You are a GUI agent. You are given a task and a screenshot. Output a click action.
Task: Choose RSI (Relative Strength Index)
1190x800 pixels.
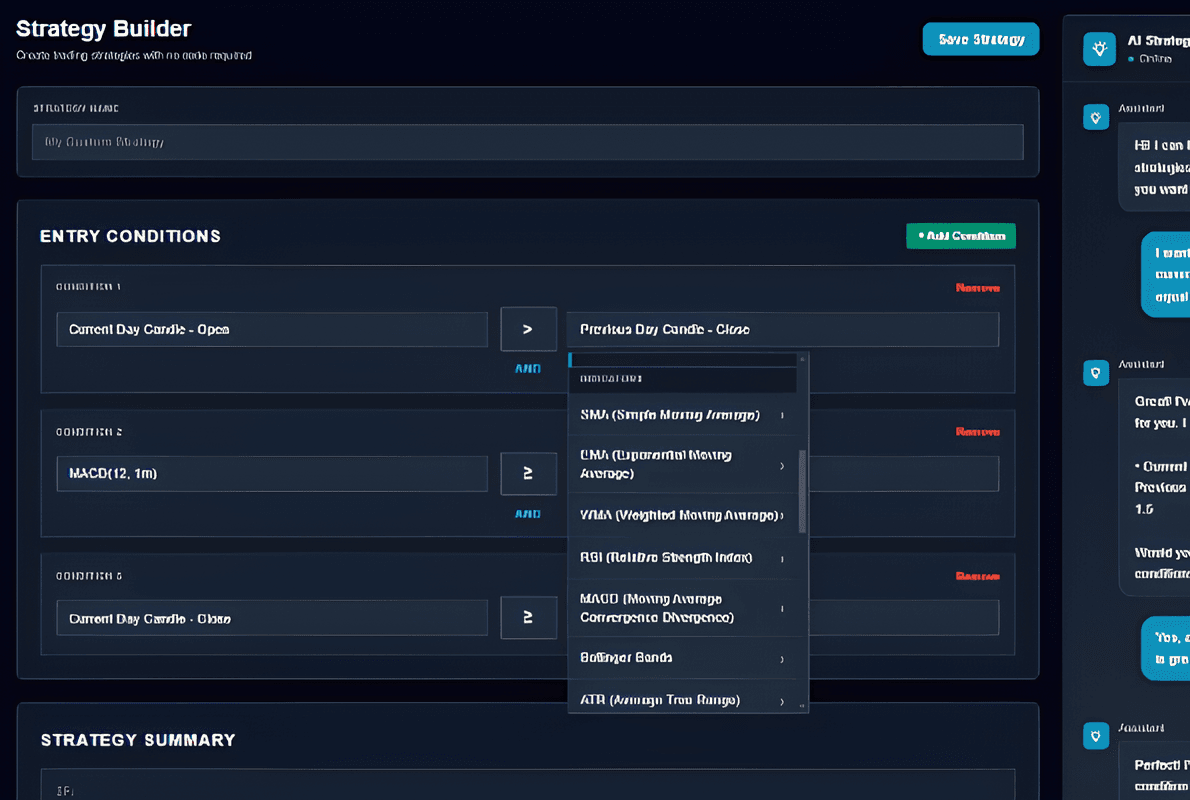point(682,557)
